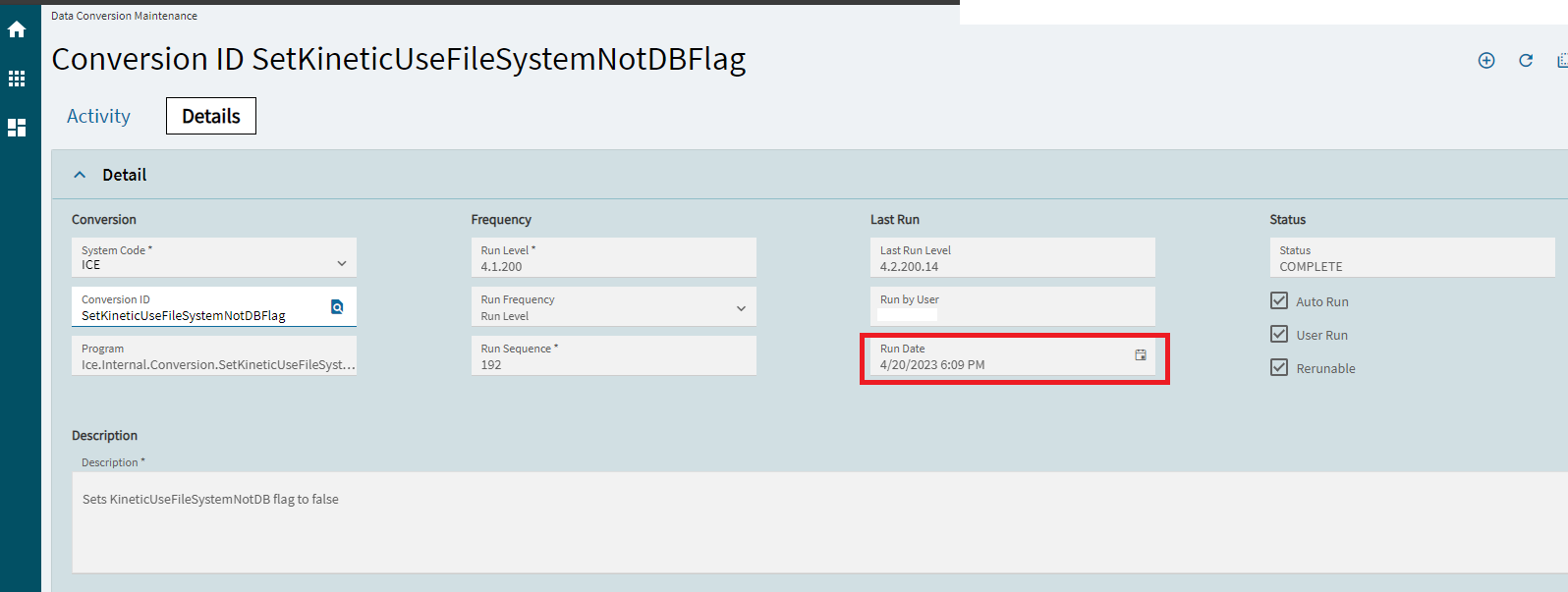The image size is (1568, 592).
Task: Open Conversion ID search icon
Action: [337, 307]
